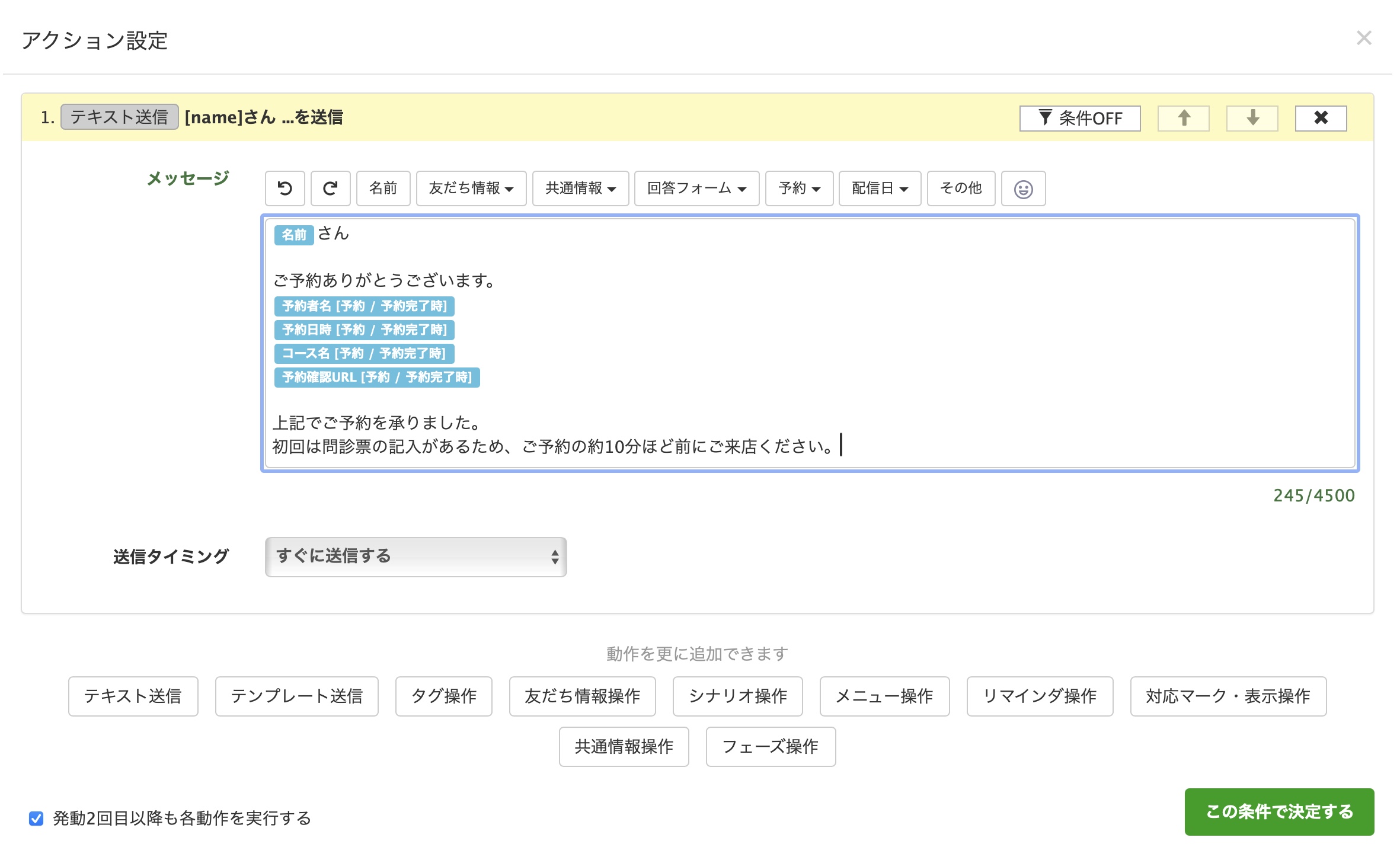
Task: Select the 予約確認URL tag in the message
Action: coord(376,378)
